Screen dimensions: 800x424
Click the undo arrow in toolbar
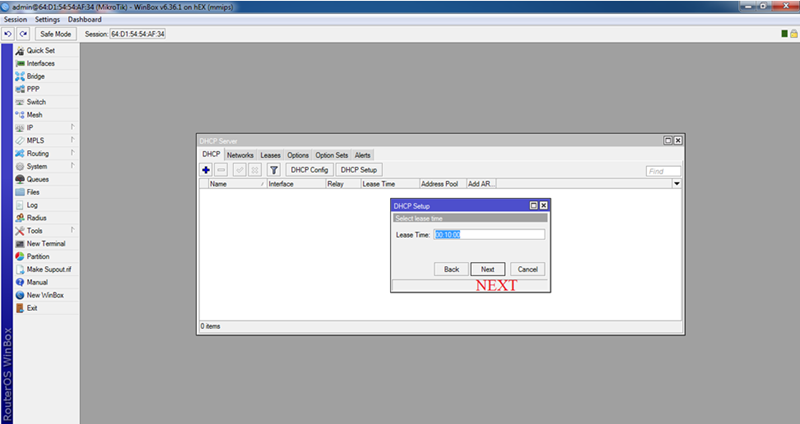[8, 34]
